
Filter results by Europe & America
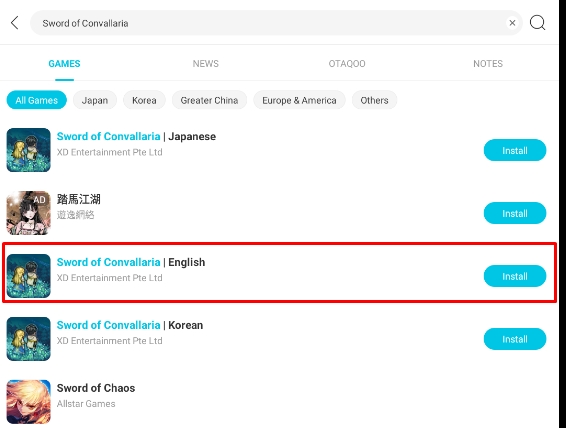coord(299,100)
